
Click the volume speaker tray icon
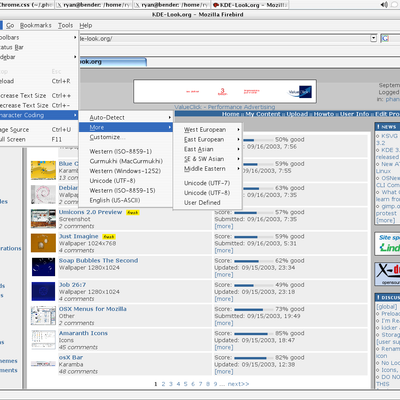point(384,5)
